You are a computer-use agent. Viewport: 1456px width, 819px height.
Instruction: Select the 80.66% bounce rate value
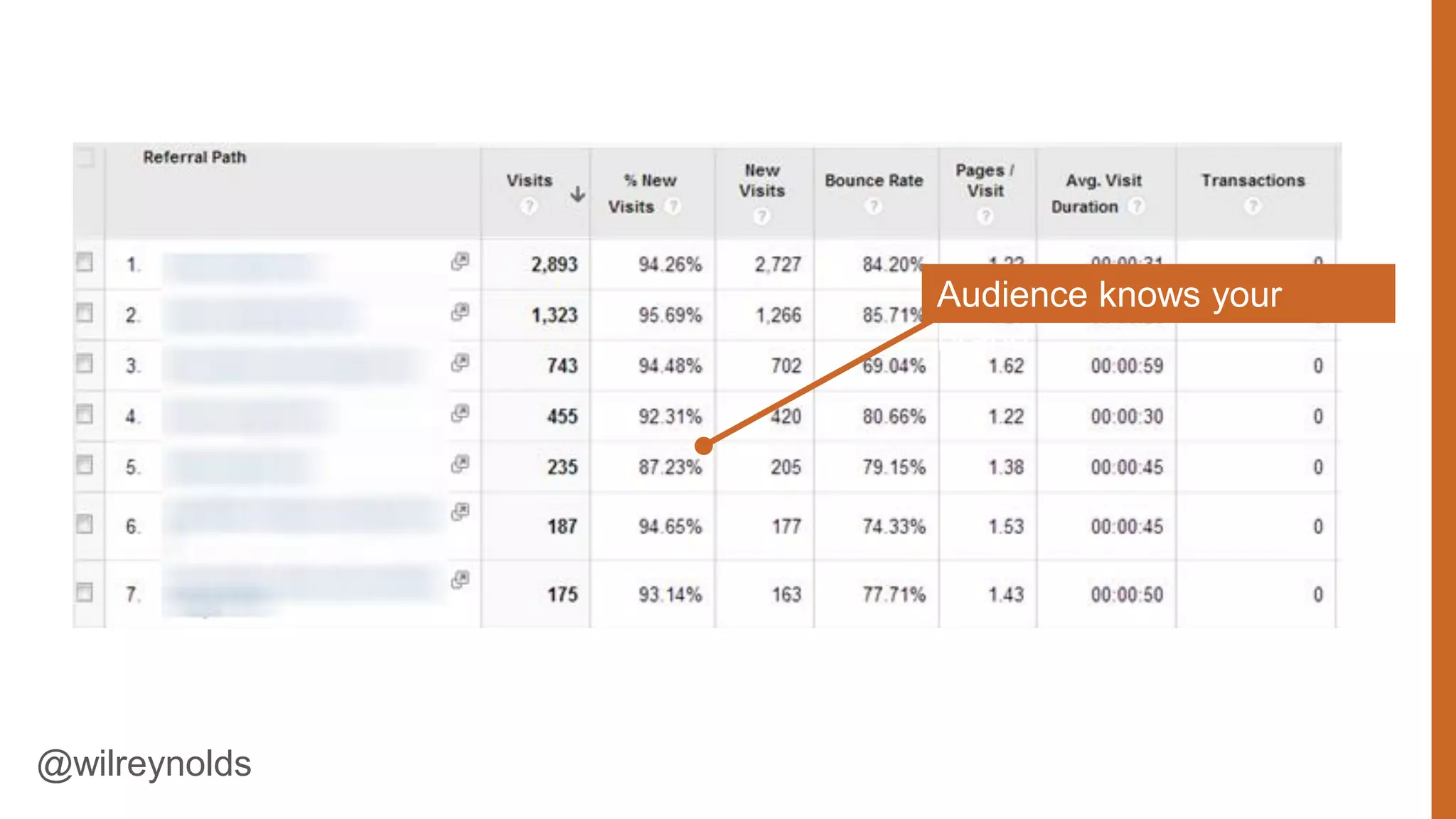tap(894, 416)
